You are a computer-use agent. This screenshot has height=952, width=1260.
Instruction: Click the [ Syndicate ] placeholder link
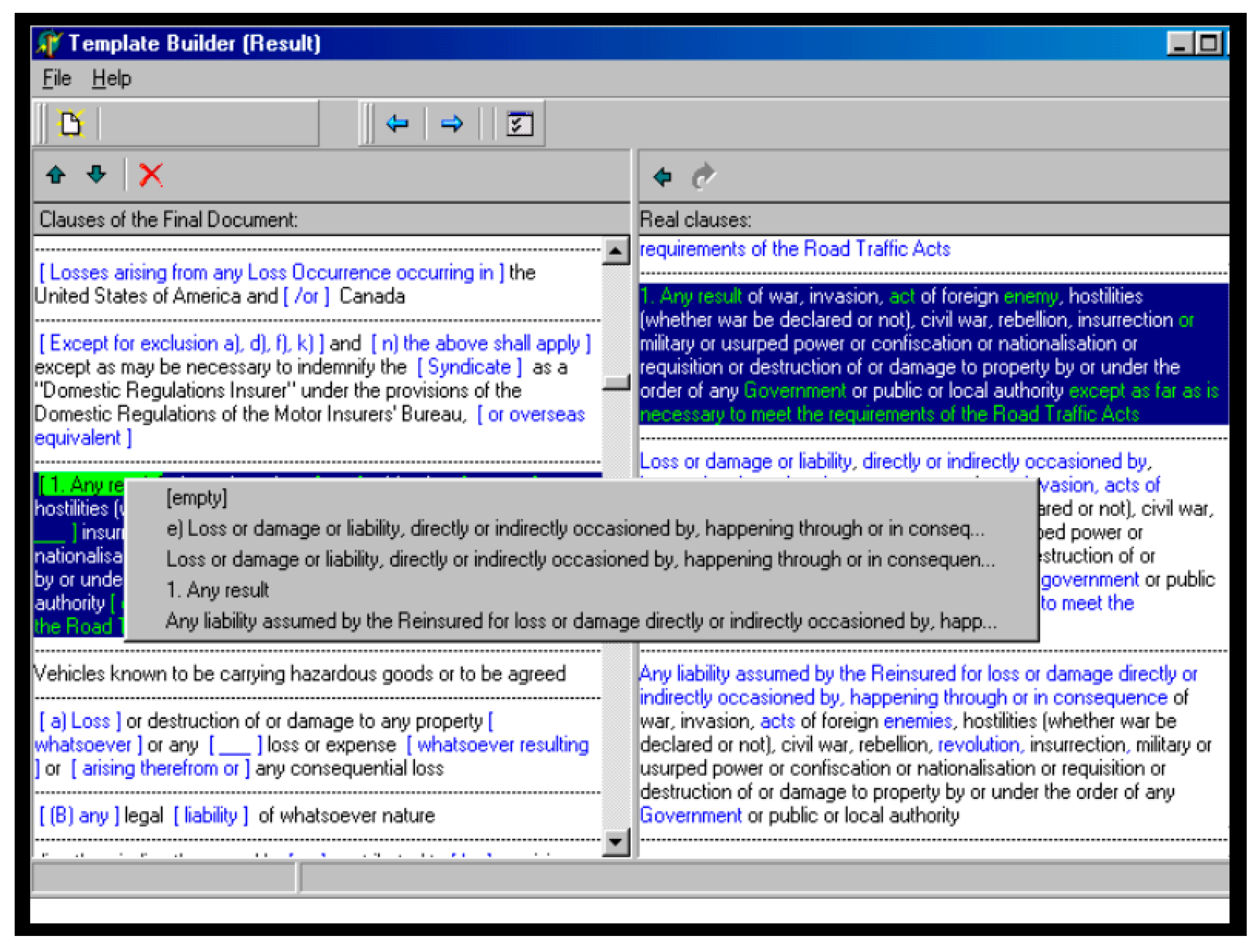pyautogui.click(x=469, y=367)
